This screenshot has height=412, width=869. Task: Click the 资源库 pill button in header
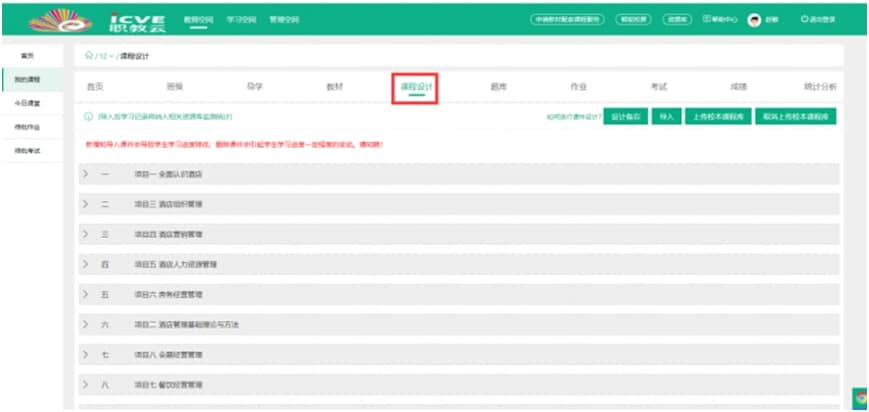tap(677, 19)
